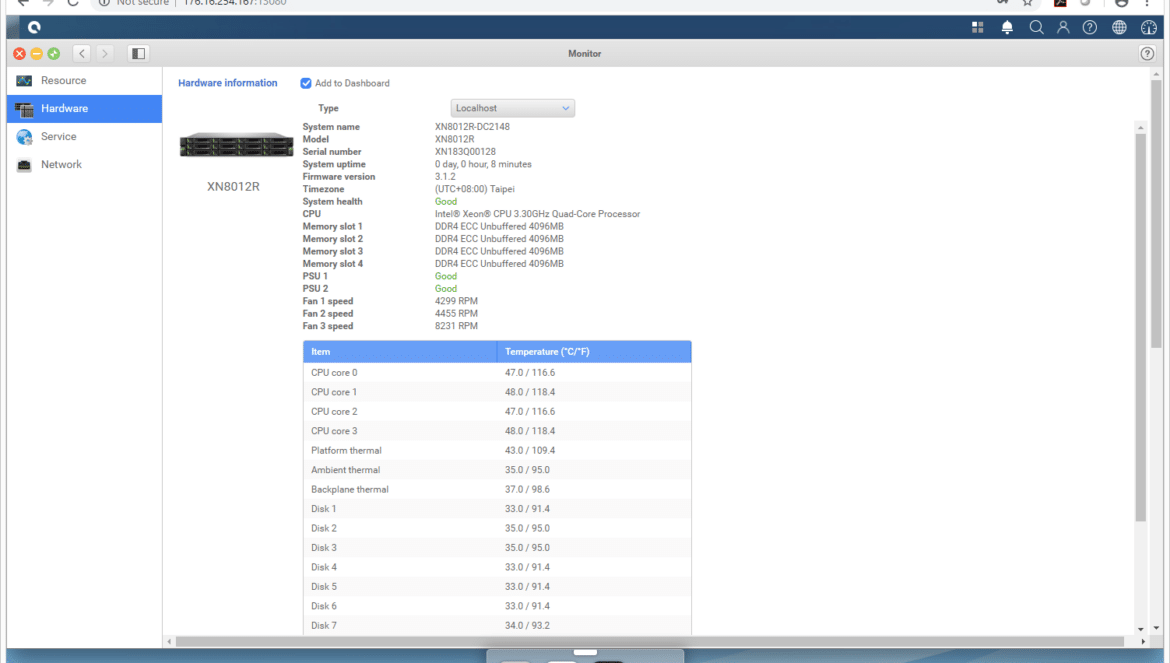Screen dimensions: 1170x663
Task: Select the CPU core 0 row
Action: coord(497,373)
